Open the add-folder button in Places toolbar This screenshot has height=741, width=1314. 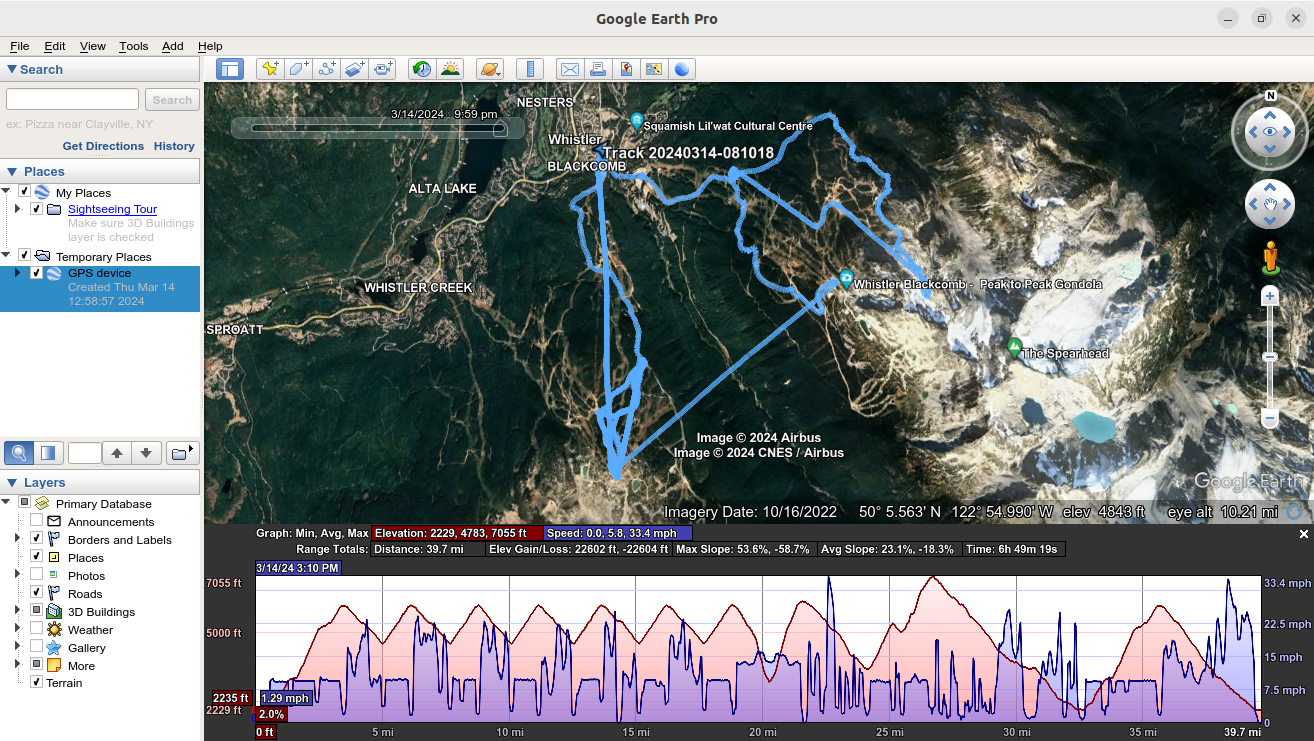[181, 453]
